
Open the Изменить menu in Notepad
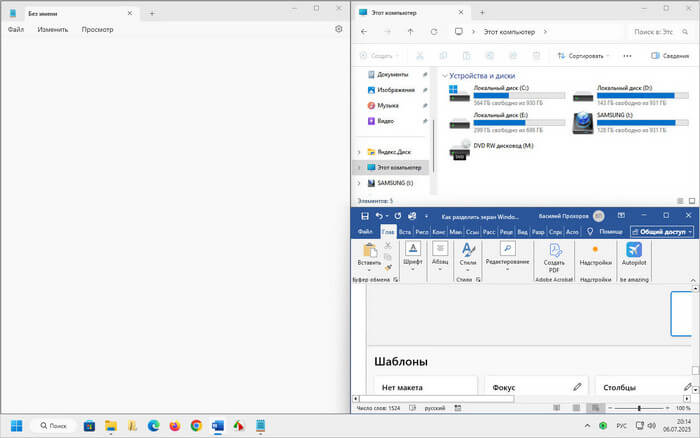tap(52, 29)
